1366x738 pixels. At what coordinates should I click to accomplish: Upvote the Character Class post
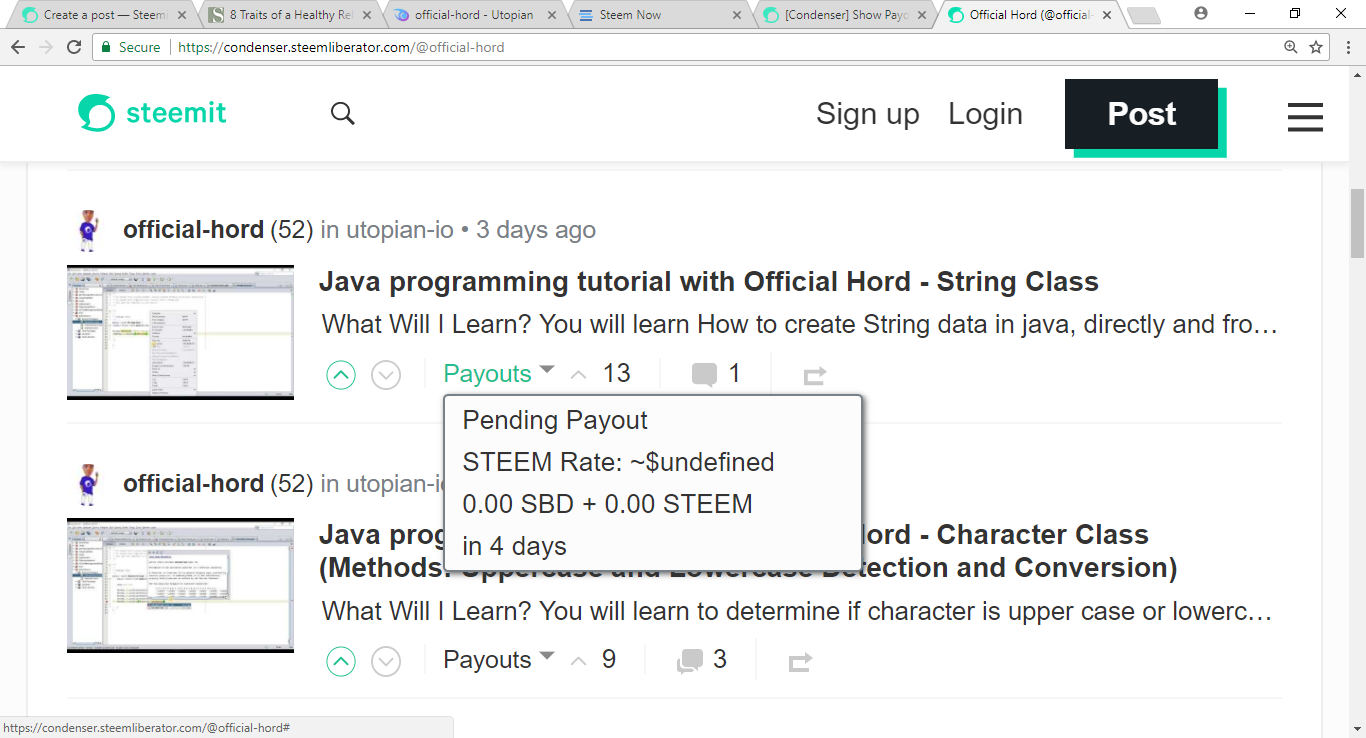(341, 661)
